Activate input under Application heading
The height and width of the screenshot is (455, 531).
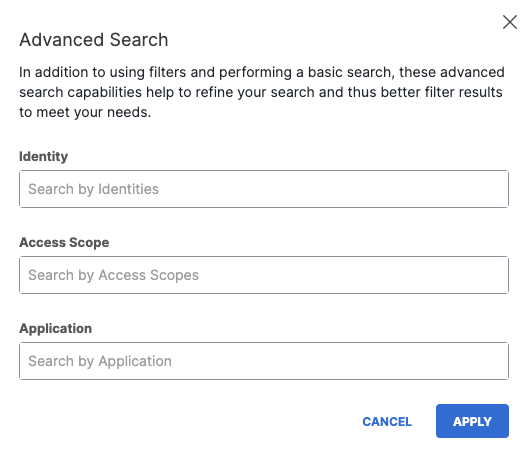tap(264, 361)
